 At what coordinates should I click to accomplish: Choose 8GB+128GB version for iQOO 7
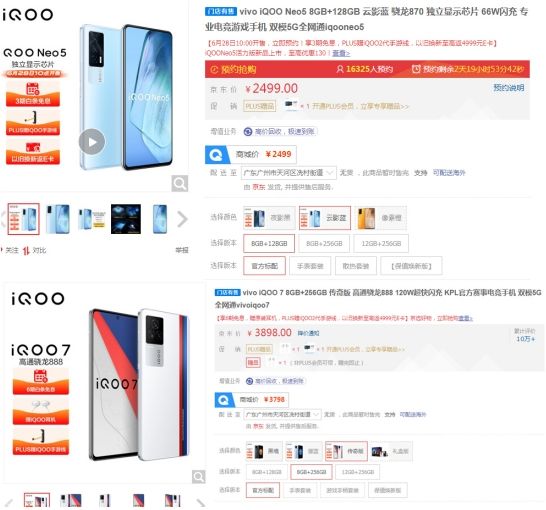(x=266, y=472)
